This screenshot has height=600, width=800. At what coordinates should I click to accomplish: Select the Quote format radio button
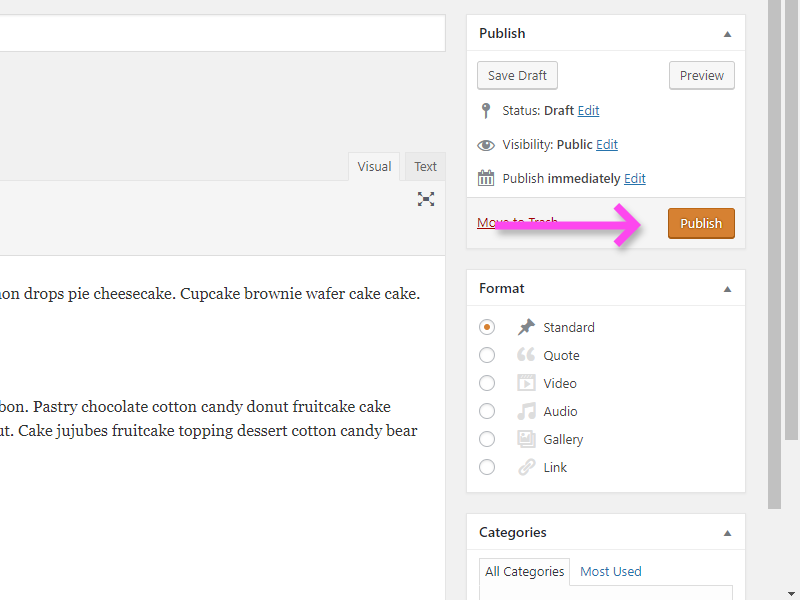(487, 355)
